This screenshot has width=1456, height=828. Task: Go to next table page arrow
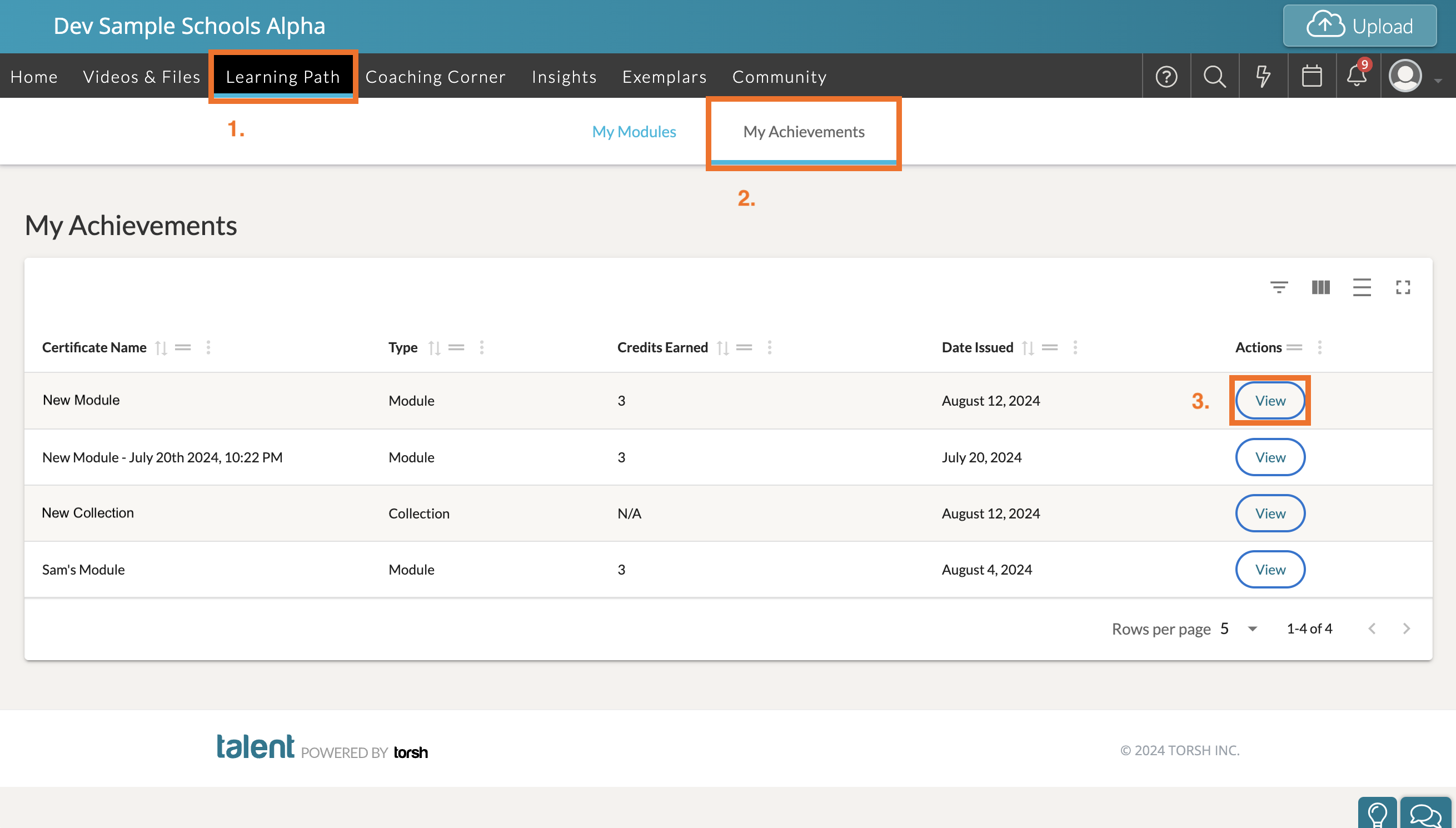tap(1407, 629)
